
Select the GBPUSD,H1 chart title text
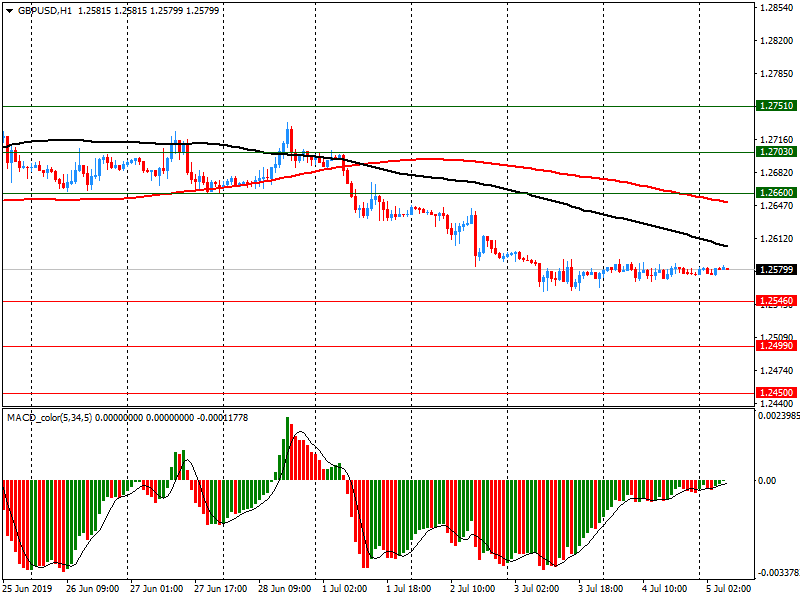click(45, 10)
